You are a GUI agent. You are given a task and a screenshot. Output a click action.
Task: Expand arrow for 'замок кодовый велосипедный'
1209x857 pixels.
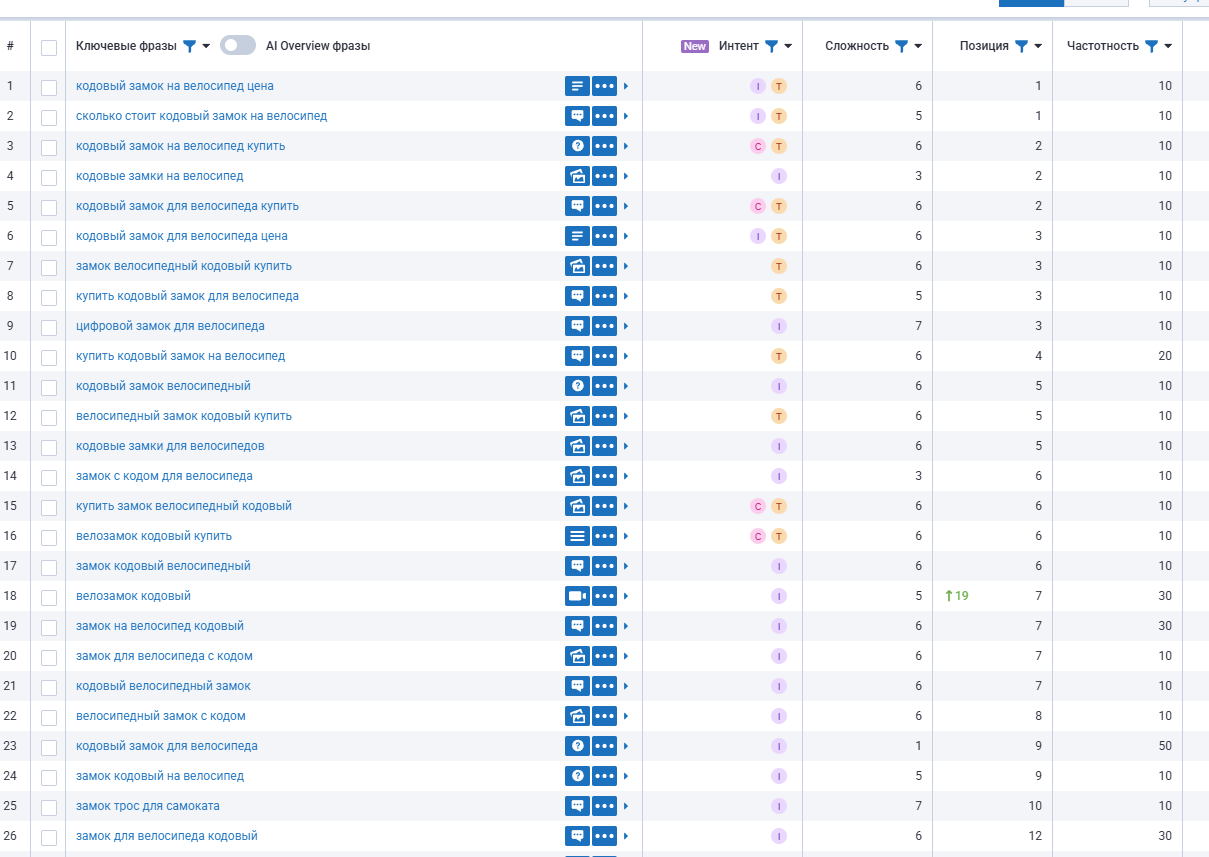point(626,566)
